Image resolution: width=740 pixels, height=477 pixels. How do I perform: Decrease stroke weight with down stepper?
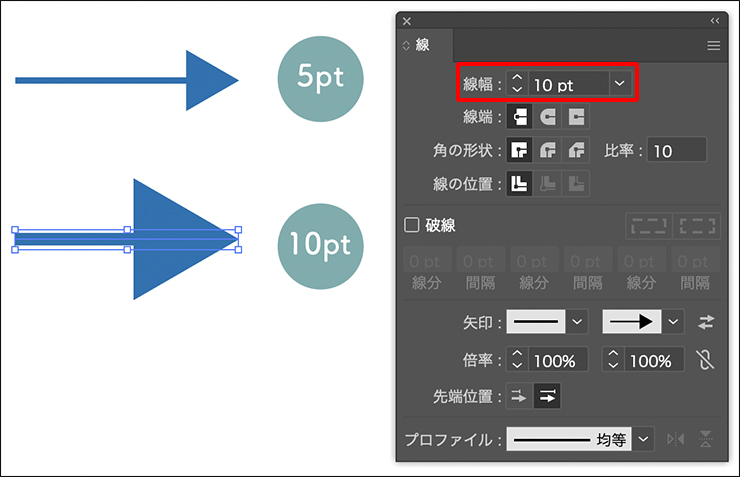coord(517,89)
